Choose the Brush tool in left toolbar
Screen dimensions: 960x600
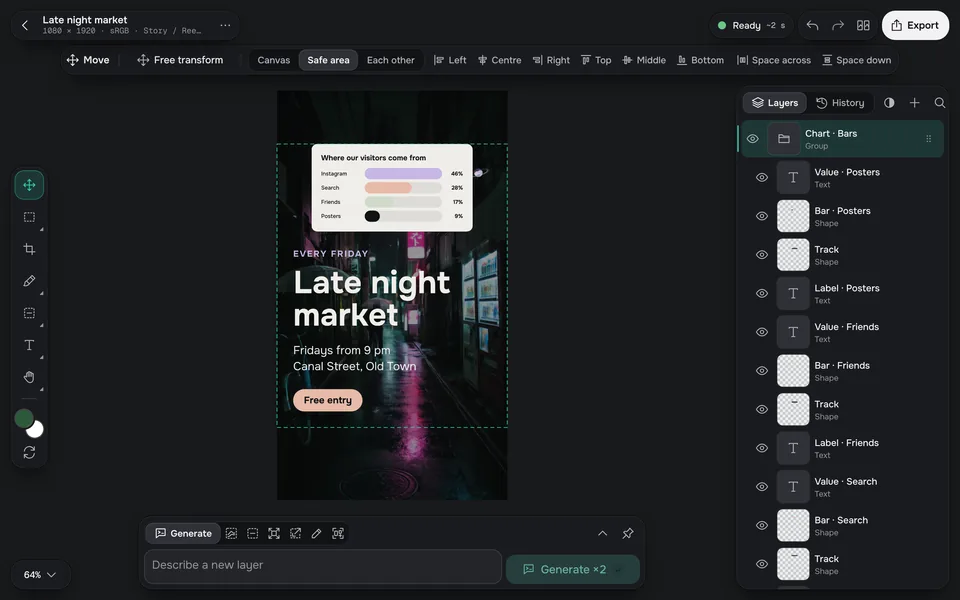click(29, 281)
